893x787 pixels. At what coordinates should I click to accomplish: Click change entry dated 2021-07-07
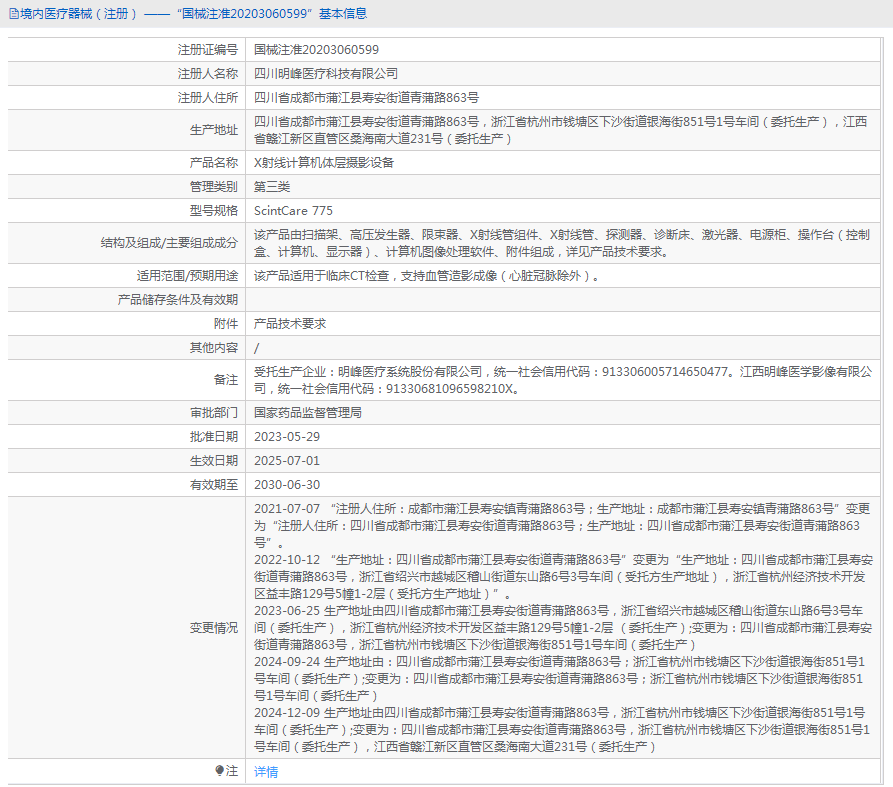point(562,525)
